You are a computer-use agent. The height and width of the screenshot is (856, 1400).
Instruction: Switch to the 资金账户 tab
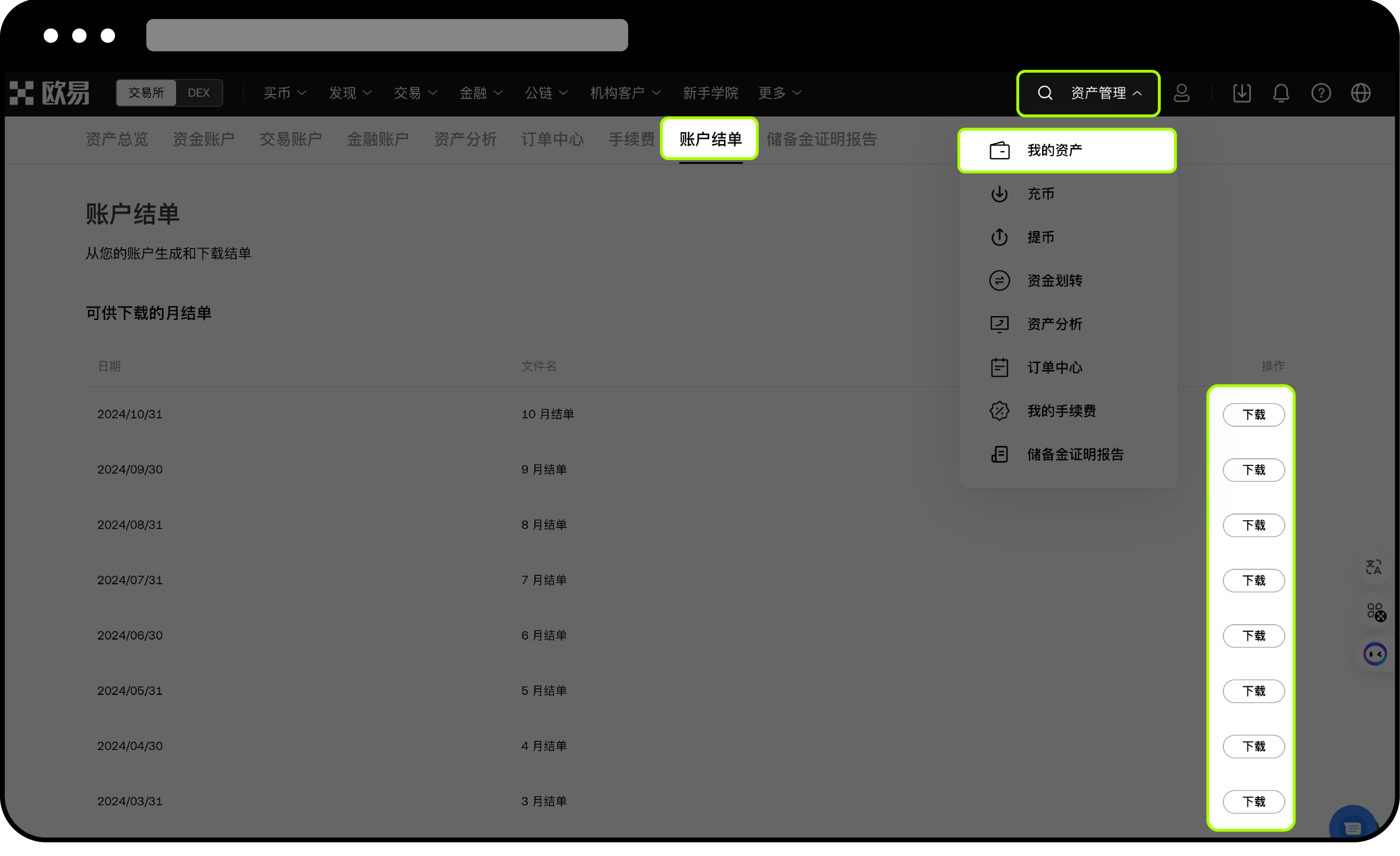tap(203, 139)
